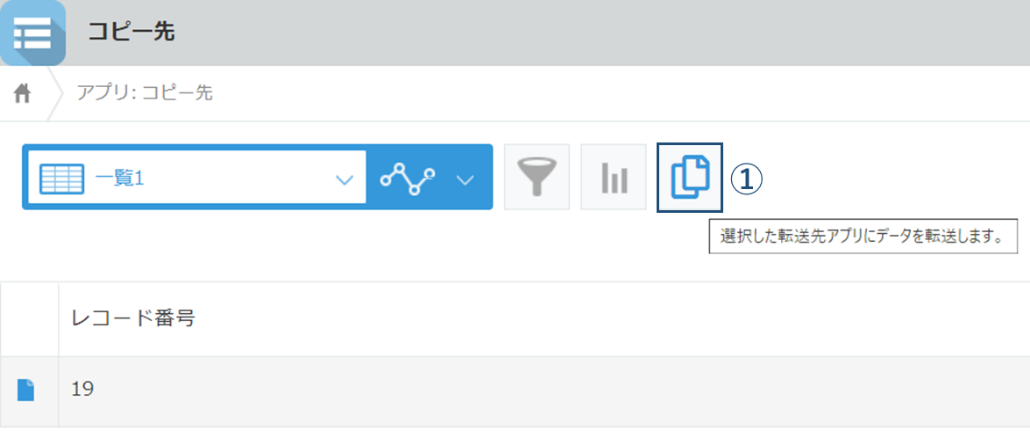Open the bar chart aggregation icon
This screenshot has width=1030, height=445.
click(614, 177)
